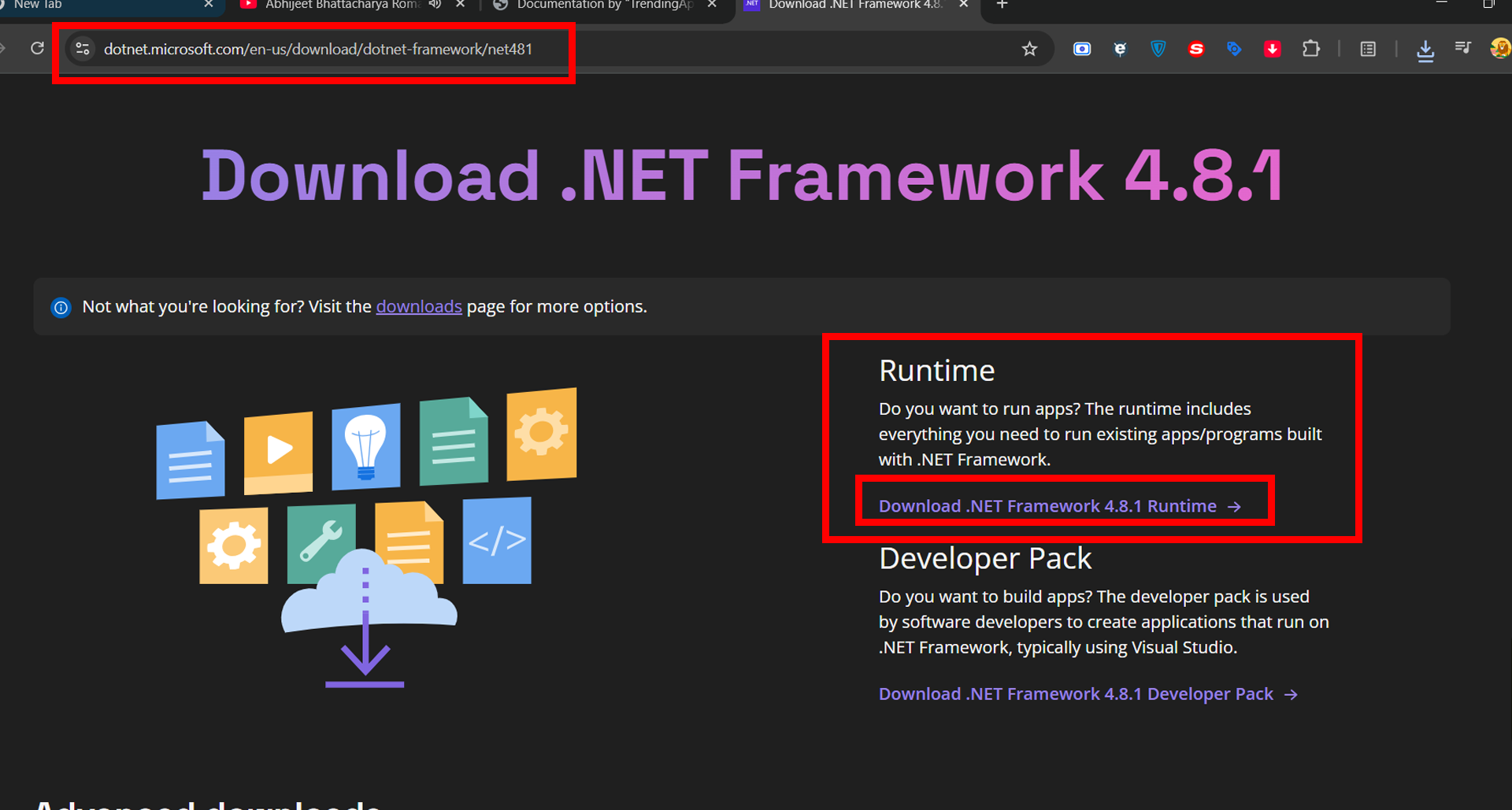The image size is (1512, 810).
Task: Open the browser profile avatar
Action: 1499,49
